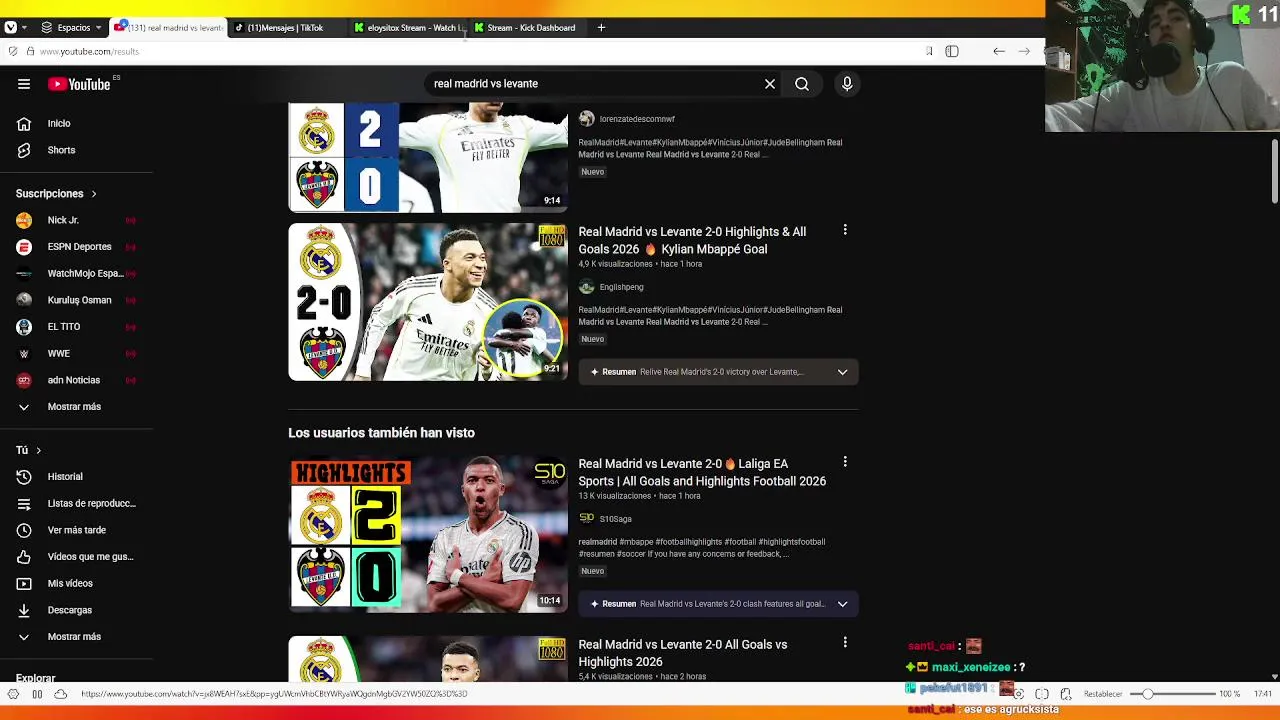Open the Englishpeng channel
1280x720 pixels.
(x=621, y=287)
